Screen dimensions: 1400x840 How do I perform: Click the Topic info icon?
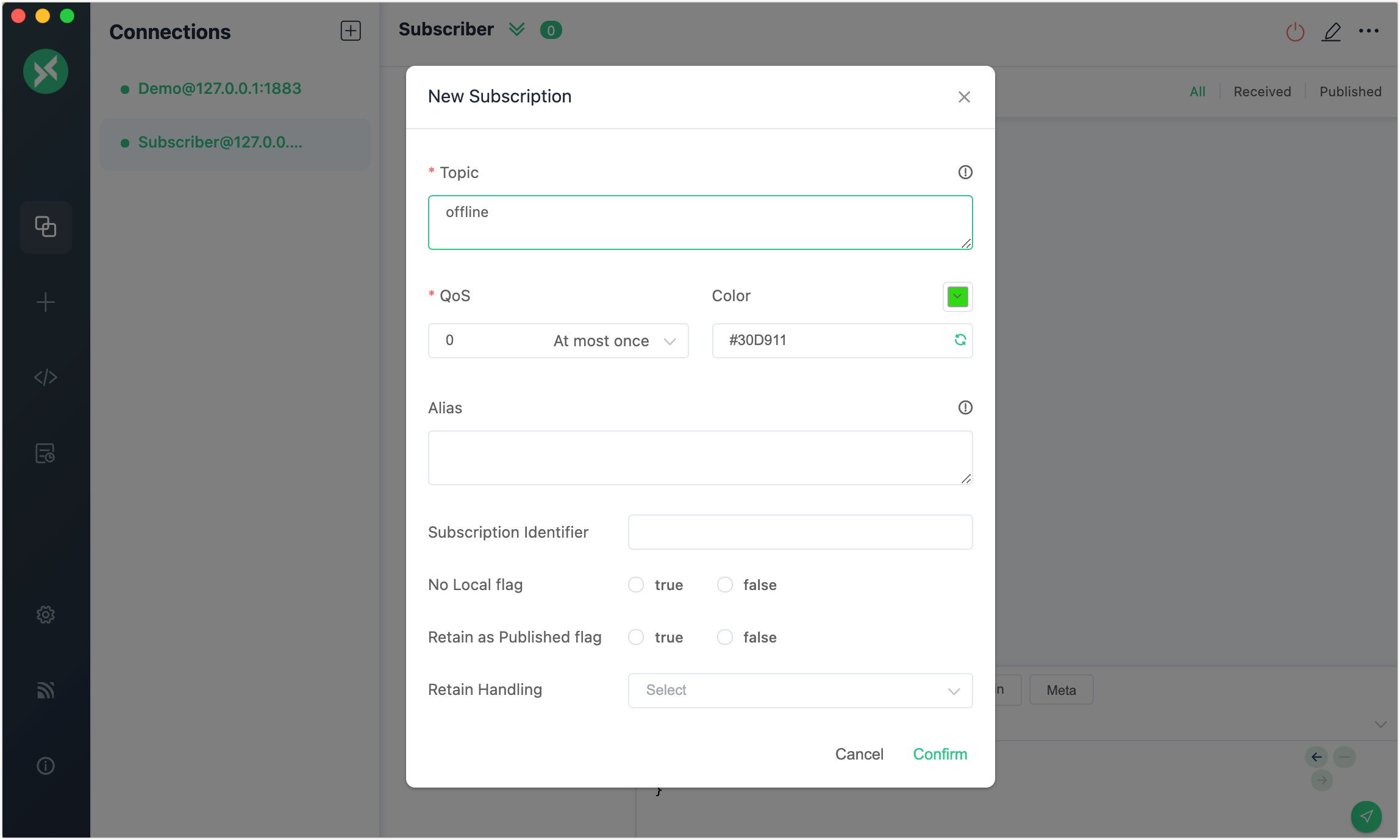965,173
